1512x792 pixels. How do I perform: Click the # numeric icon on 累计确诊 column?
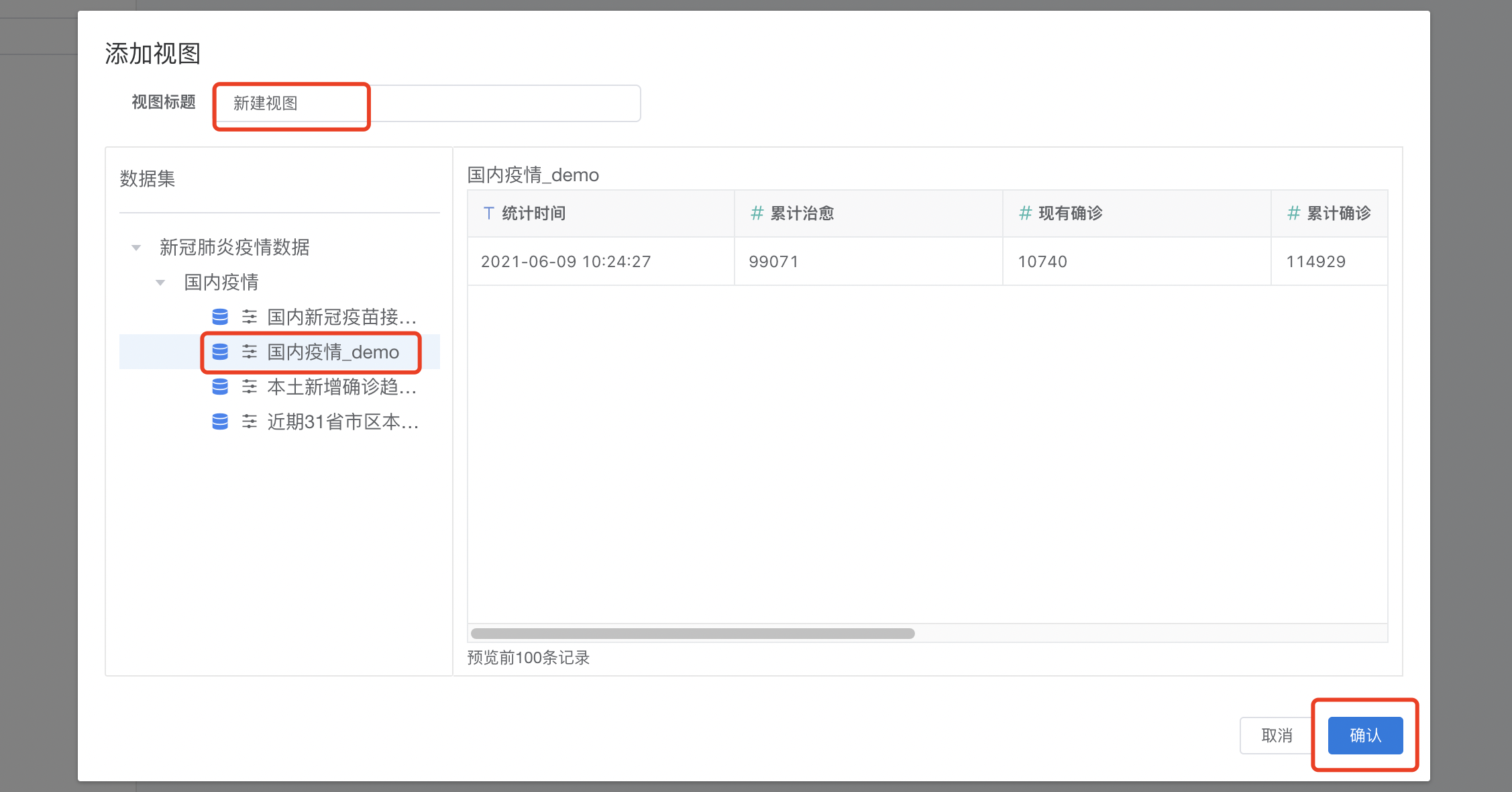coord(1293,213)
